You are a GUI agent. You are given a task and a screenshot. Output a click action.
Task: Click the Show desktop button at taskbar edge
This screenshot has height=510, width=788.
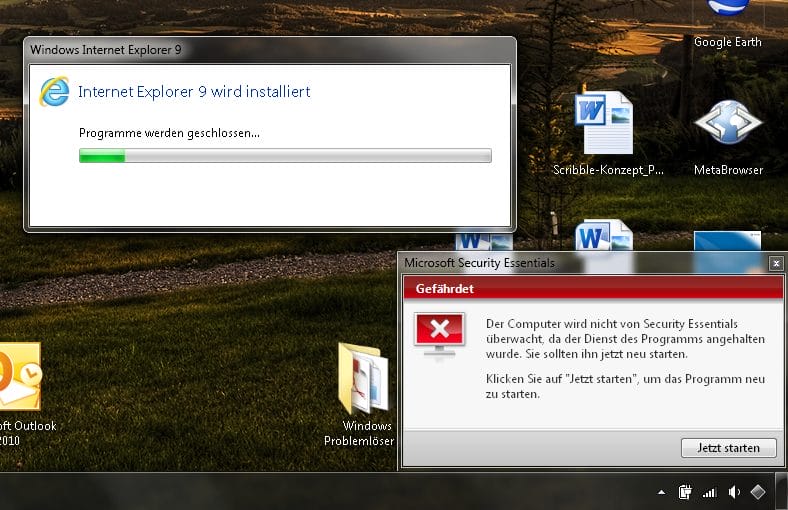tap(783, 492)
